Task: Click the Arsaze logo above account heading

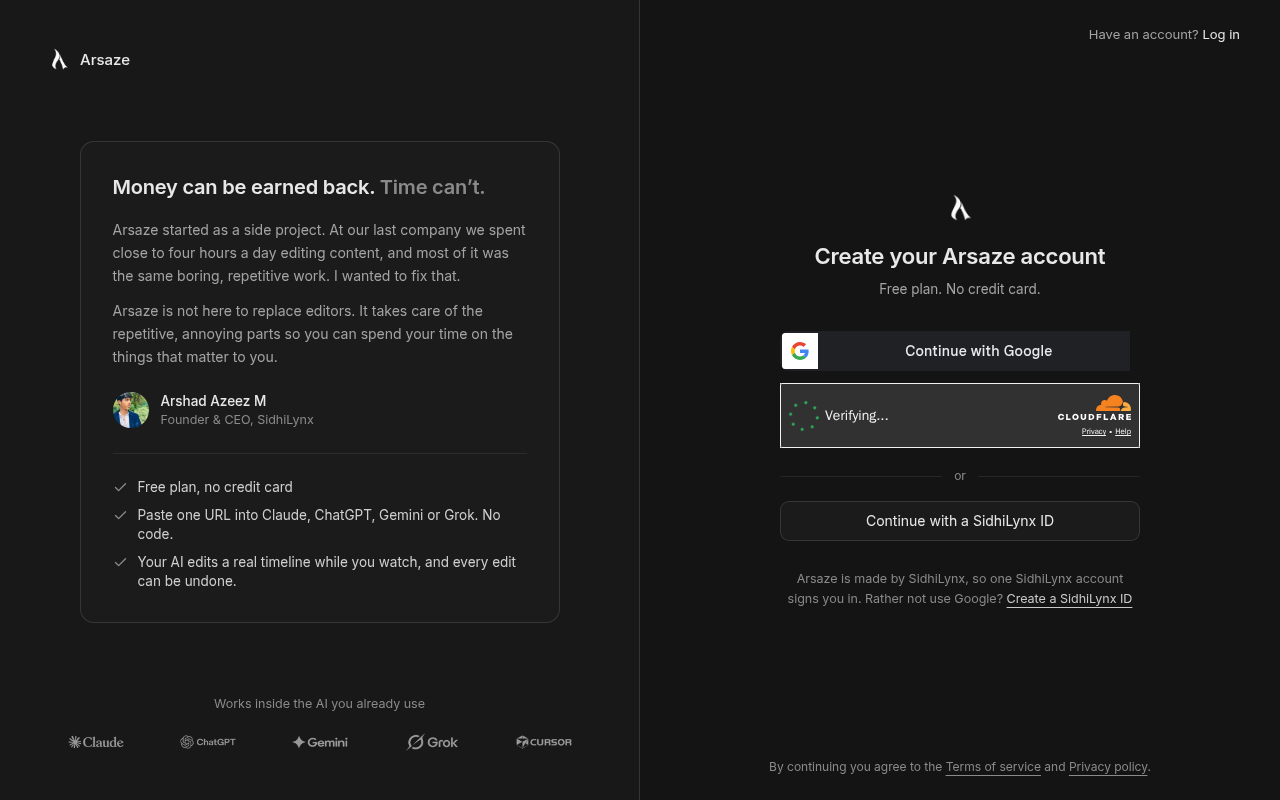Action: pyautogui.click(x=960, y=208)
